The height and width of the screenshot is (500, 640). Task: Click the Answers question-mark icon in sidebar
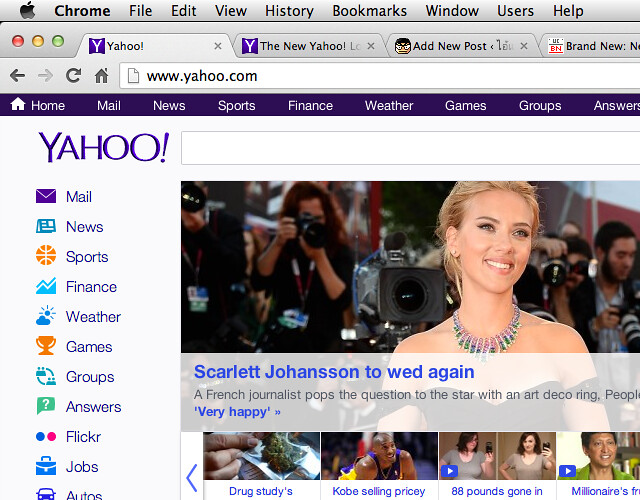pos(46,406)
